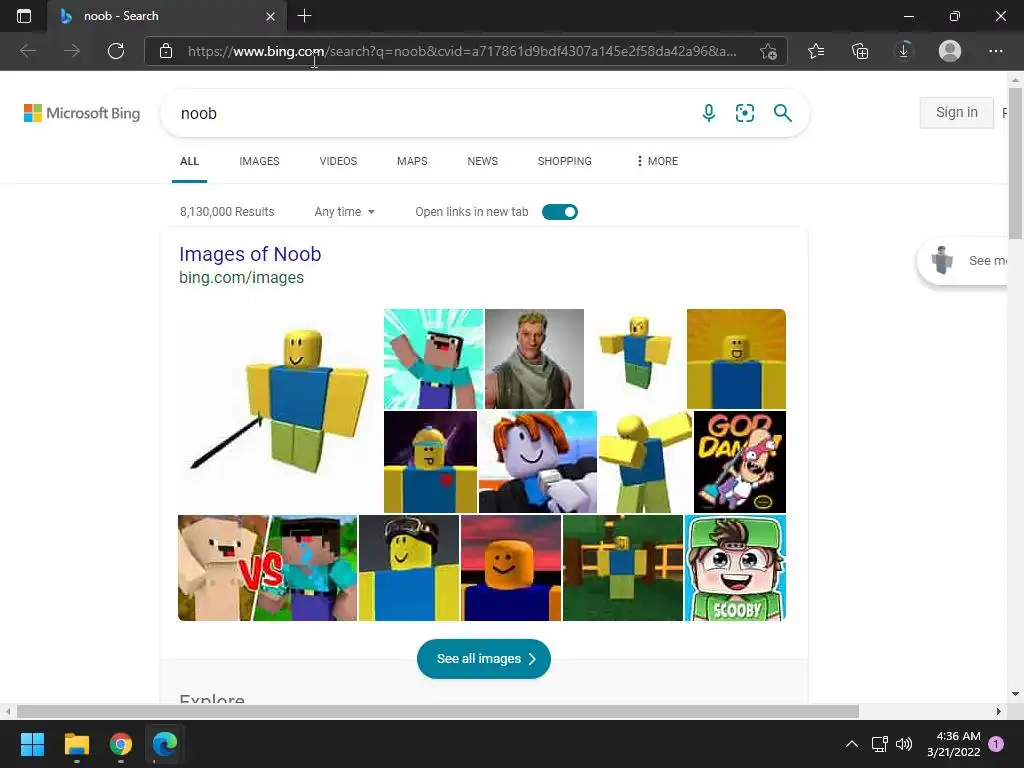Screen dimensions: 1024x768
Task: Open Collections icon in toolbar
Action: click(x=860, y=51)
